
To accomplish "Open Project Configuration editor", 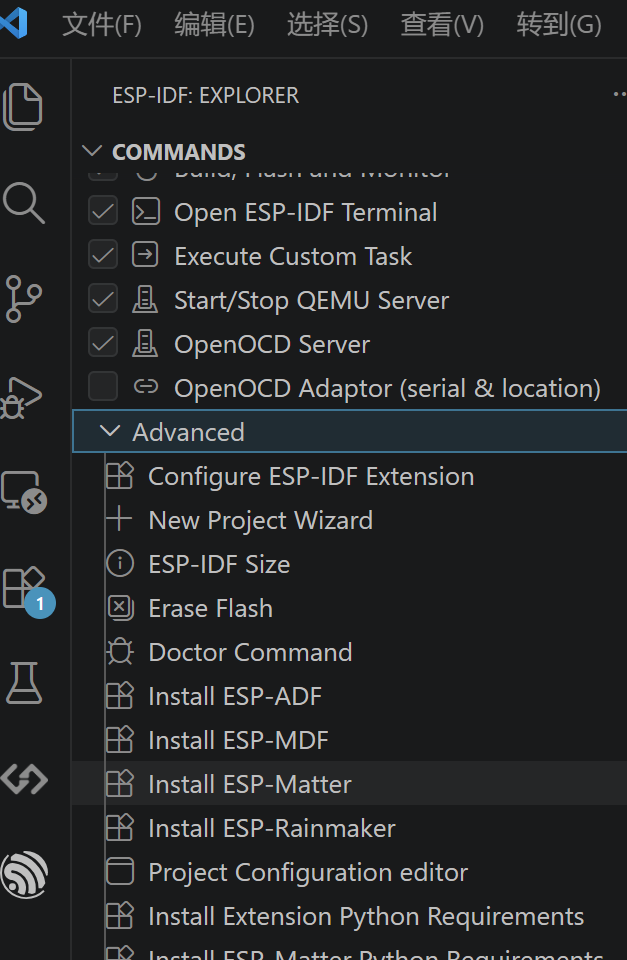I will point(308,872).
